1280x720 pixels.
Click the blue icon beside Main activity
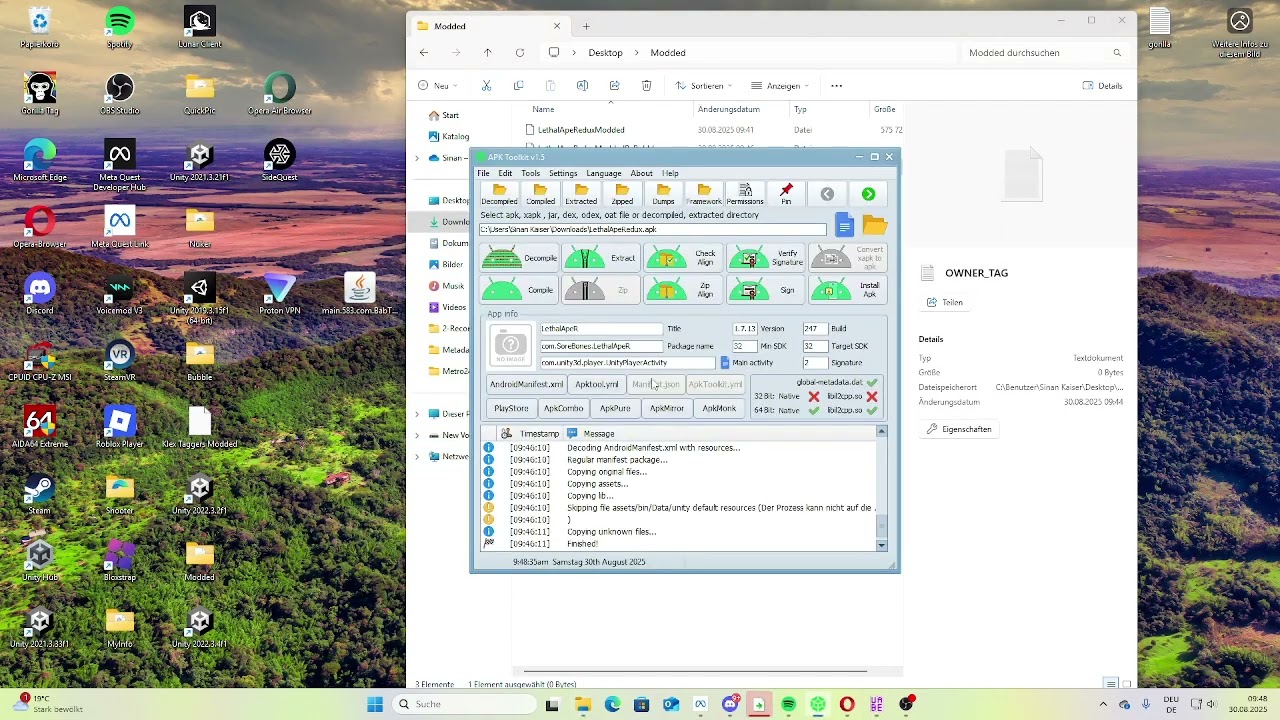pyautogui.click(x=725, y=363)
